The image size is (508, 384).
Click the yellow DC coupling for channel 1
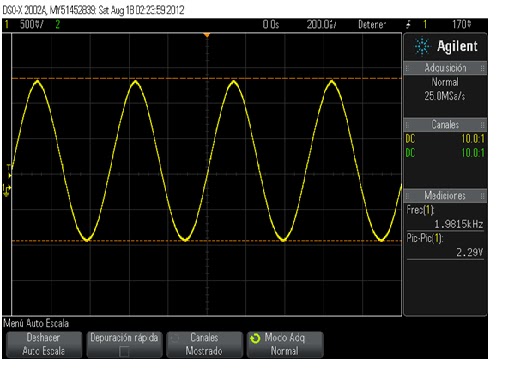click(410, 139)
